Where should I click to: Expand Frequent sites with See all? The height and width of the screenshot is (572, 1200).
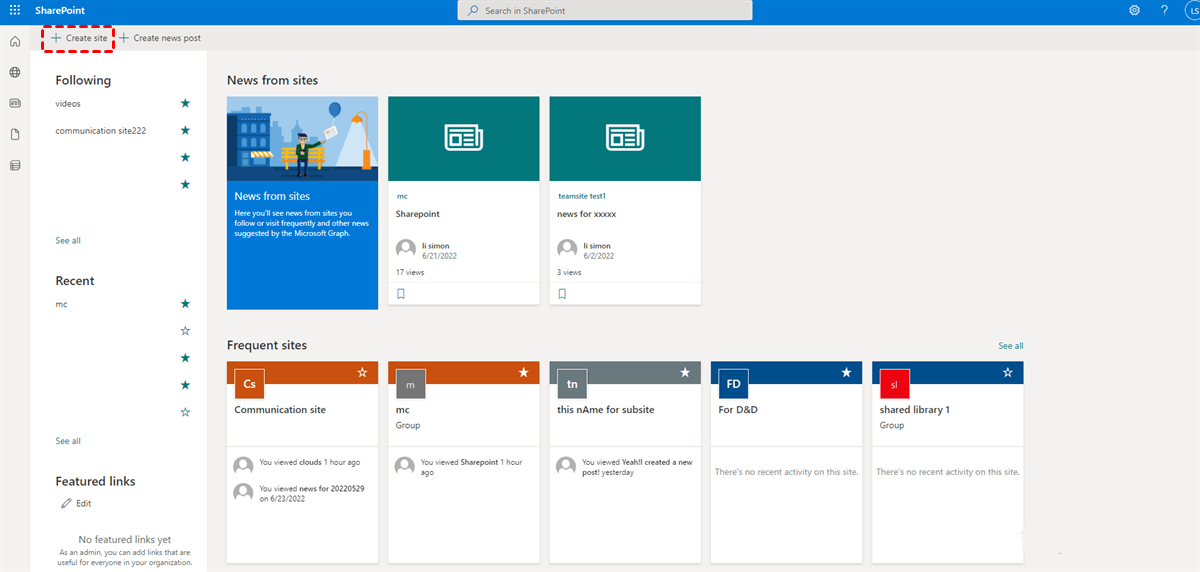pyautogui.click(x=1010, y=346)
